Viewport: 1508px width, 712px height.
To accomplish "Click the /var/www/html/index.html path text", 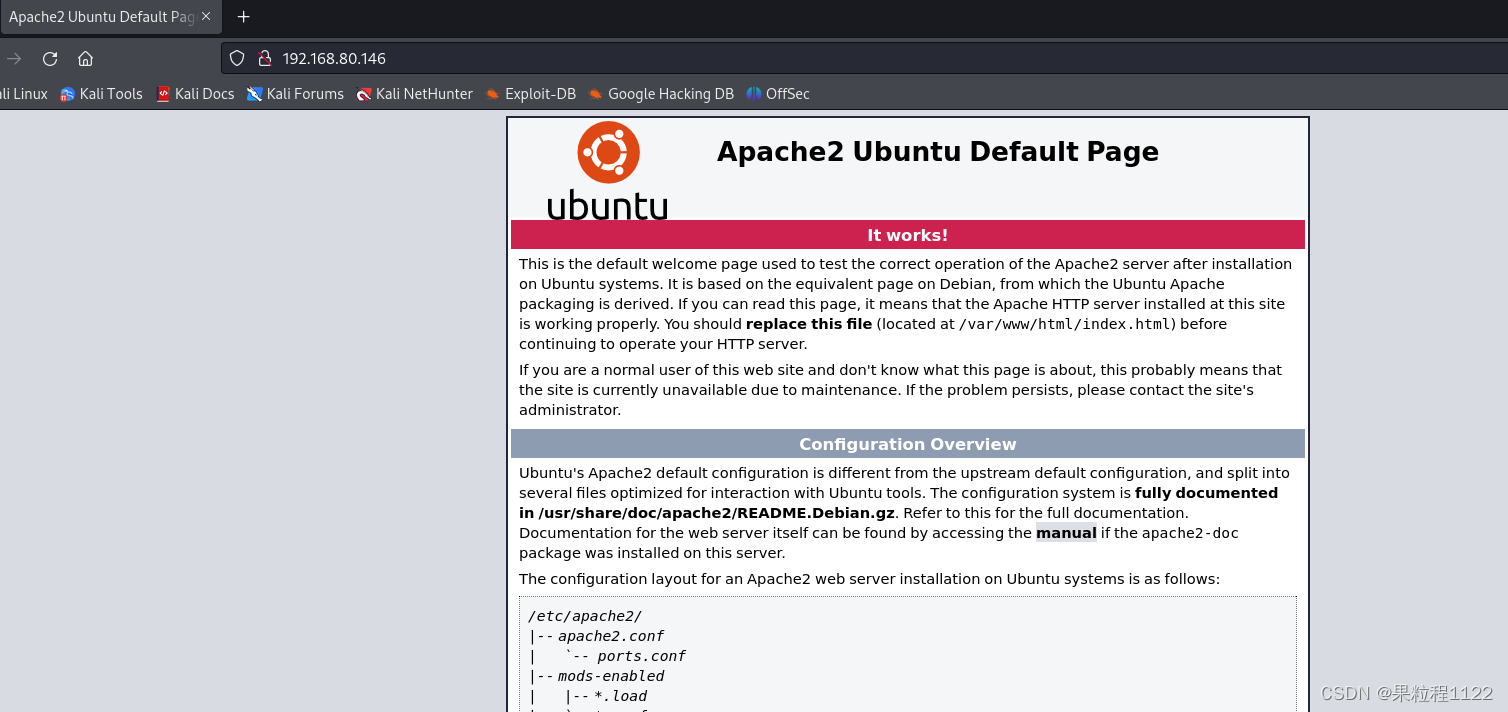I will (x=1065, y=324).
